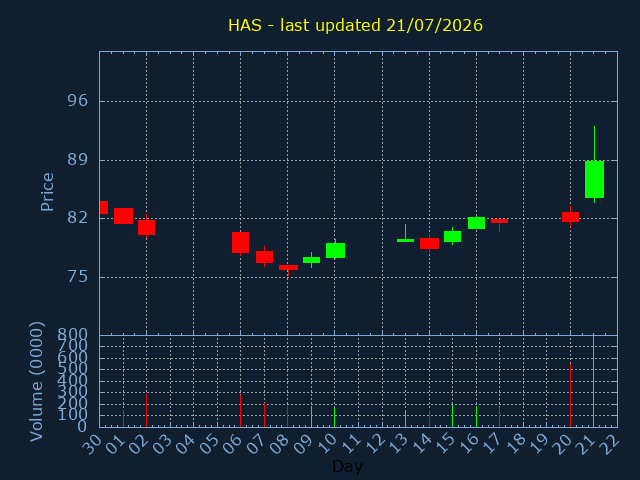This screenshot has width=640, height=480.
Task: Click the green candlestick for day 15
Action: pos(452,236)
